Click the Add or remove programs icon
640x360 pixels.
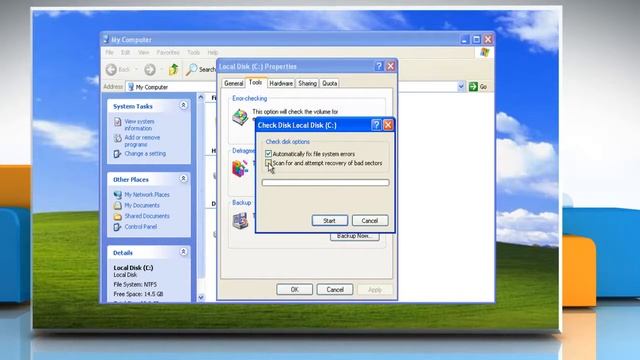pos(118,138)
